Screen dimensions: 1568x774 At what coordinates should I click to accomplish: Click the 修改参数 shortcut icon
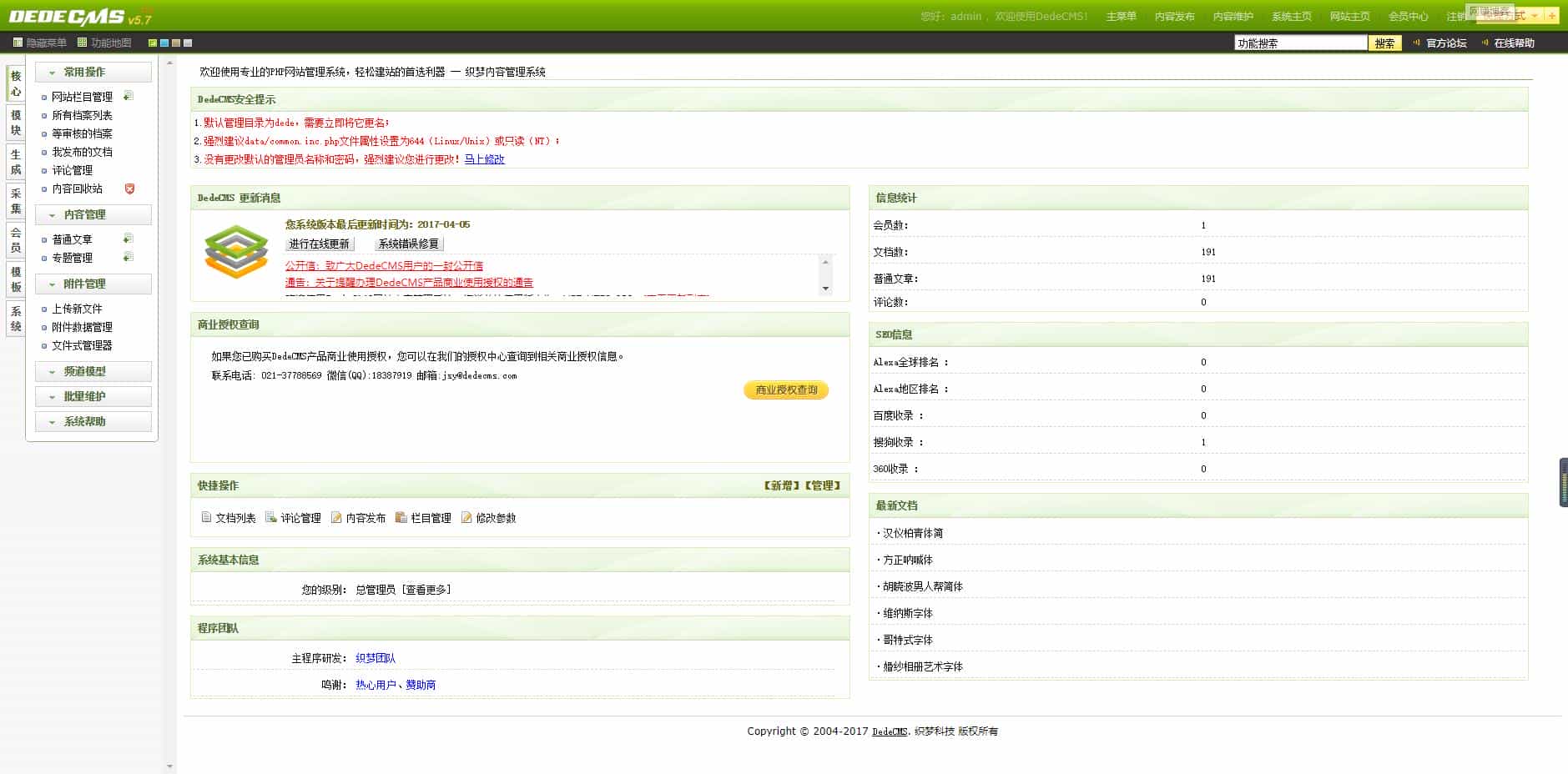pyautogui.click(x=466, y=517)
